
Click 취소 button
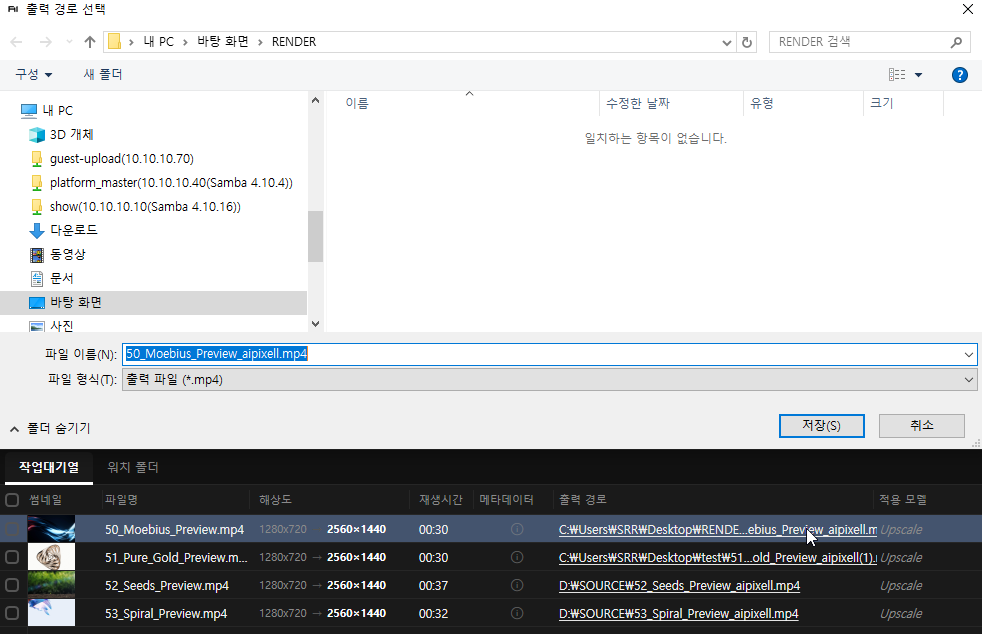921,426
